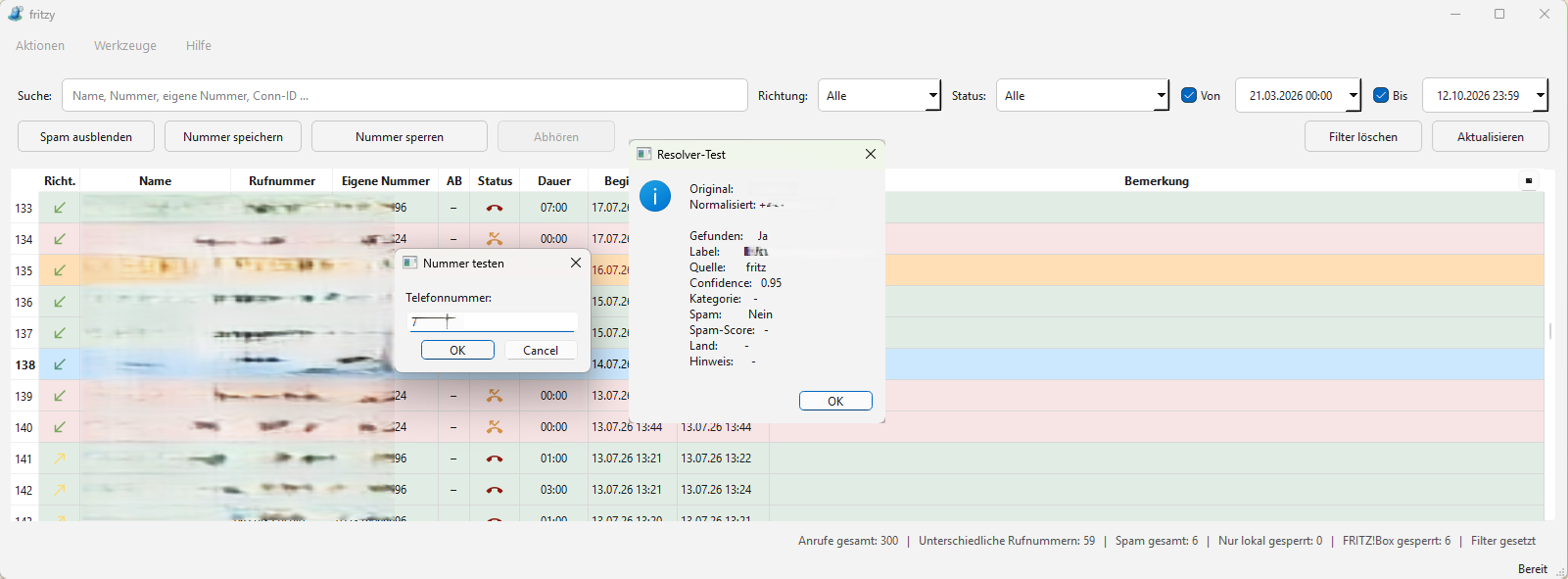
Task: Click the outgoing call arrow in row 142
Action: 60,490
